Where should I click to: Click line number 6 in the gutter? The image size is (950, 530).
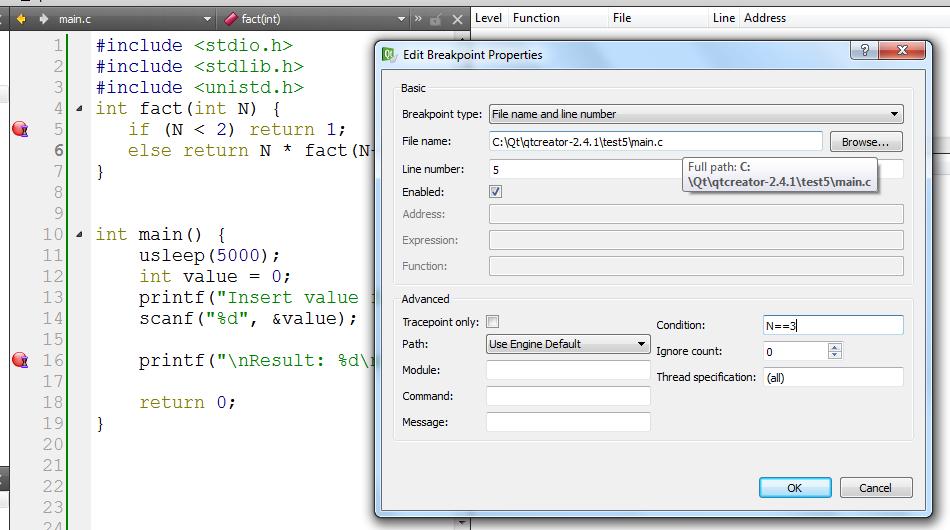[x=58, y=150]
